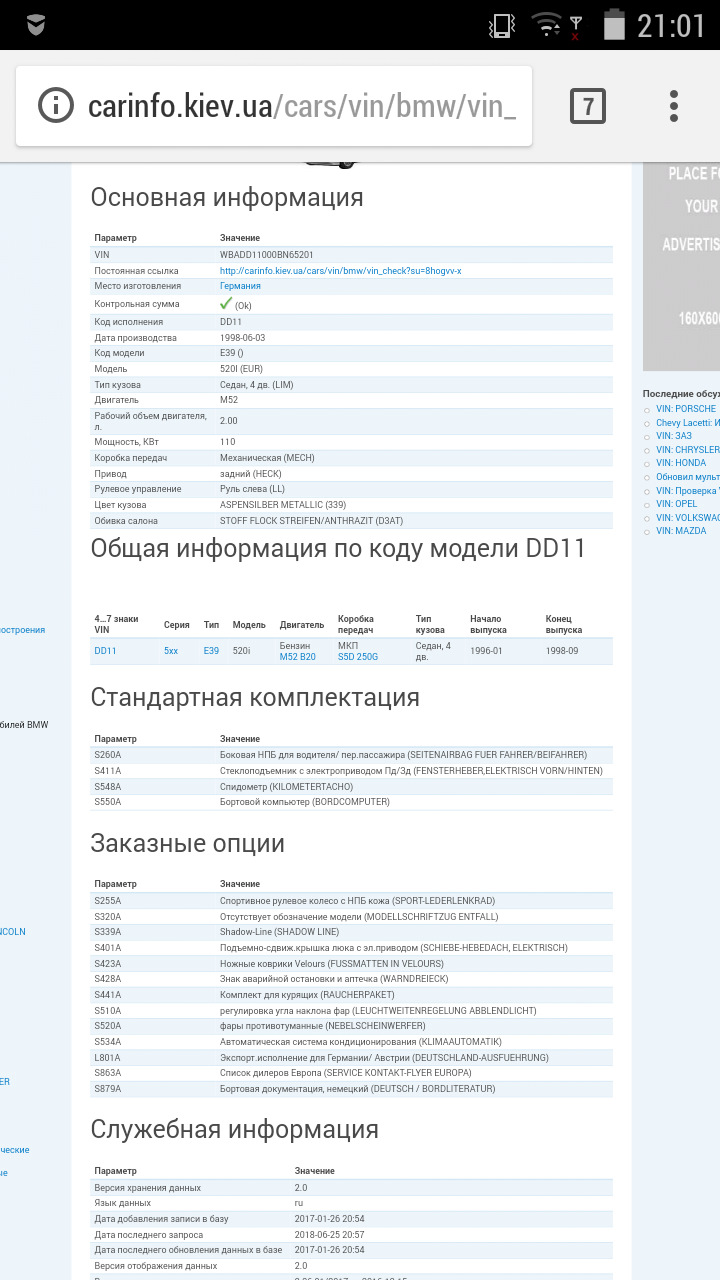This screenshot has width=720, height=1280.
Task: Select the S510A headlight leveling row
Action: [351, 1011]
